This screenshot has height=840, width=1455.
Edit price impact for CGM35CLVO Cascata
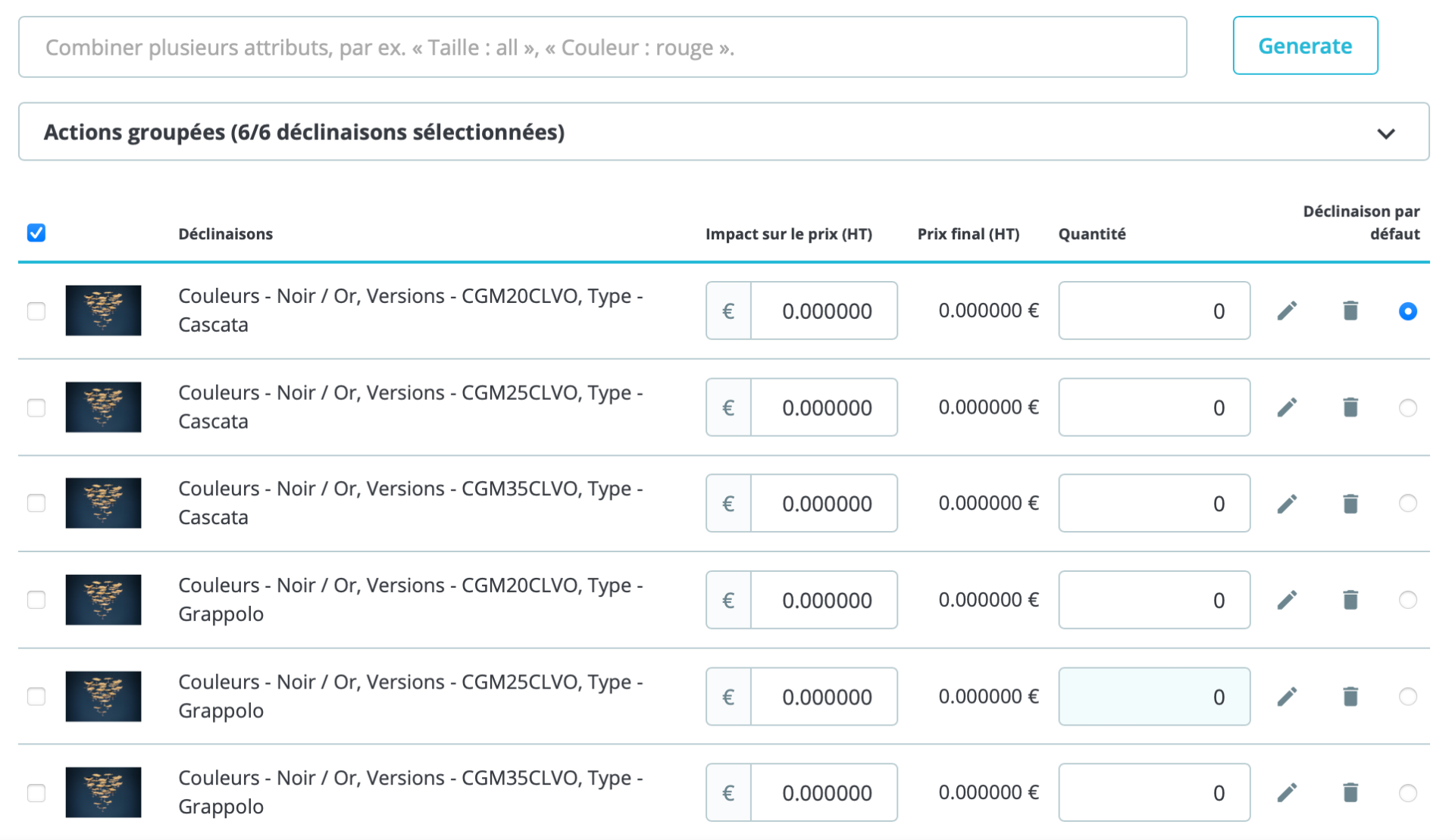coord(824,504)
